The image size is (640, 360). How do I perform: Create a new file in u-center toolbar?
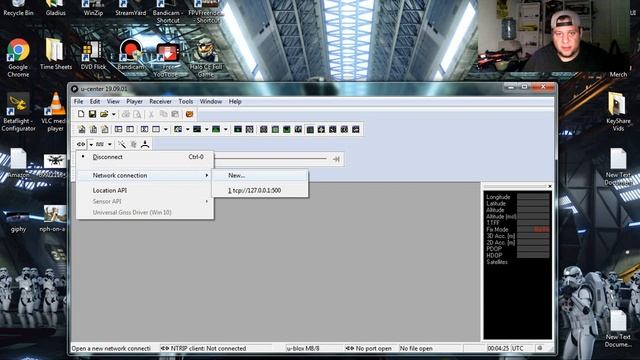(81, 114)
